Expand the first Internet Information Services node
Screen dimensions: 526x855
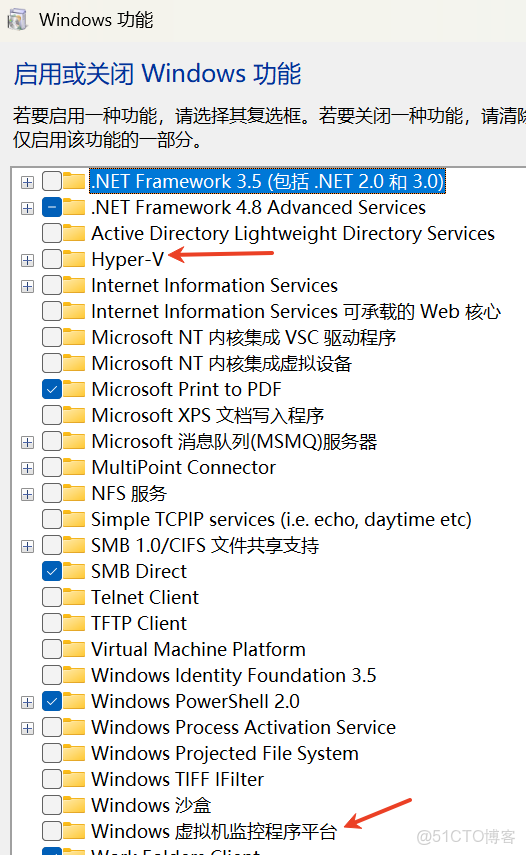click(27, 286)
